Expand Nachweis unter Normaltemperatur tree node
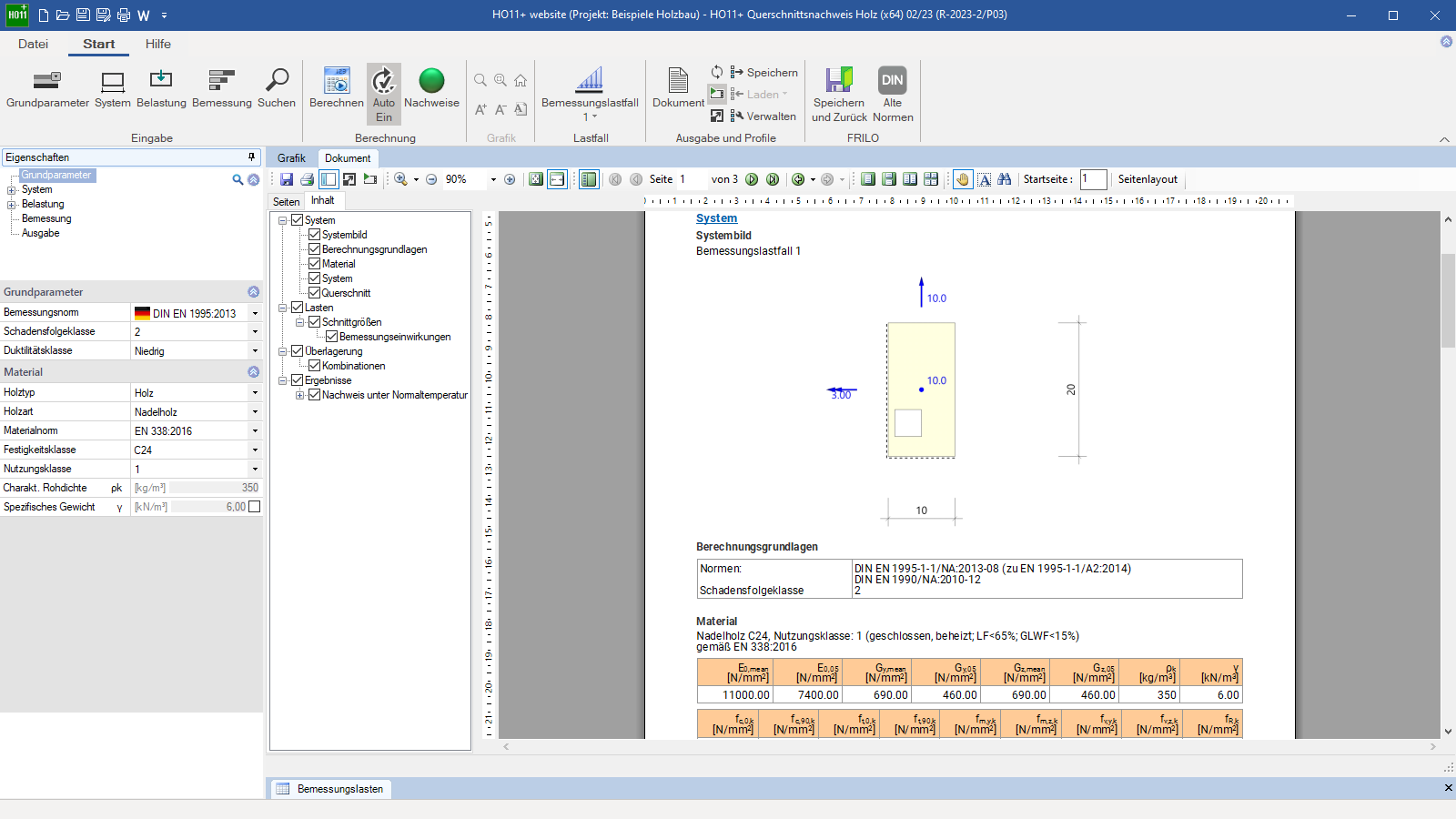Image resolution: width=1456 pixels, height=819 pixels. pos(299,395)
